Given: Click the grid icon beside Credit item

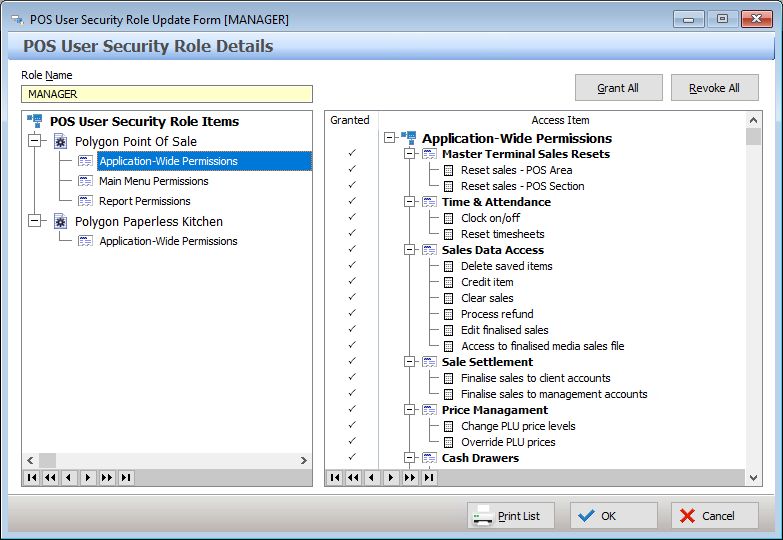Looking at the screenshot, I should (449, 282).
